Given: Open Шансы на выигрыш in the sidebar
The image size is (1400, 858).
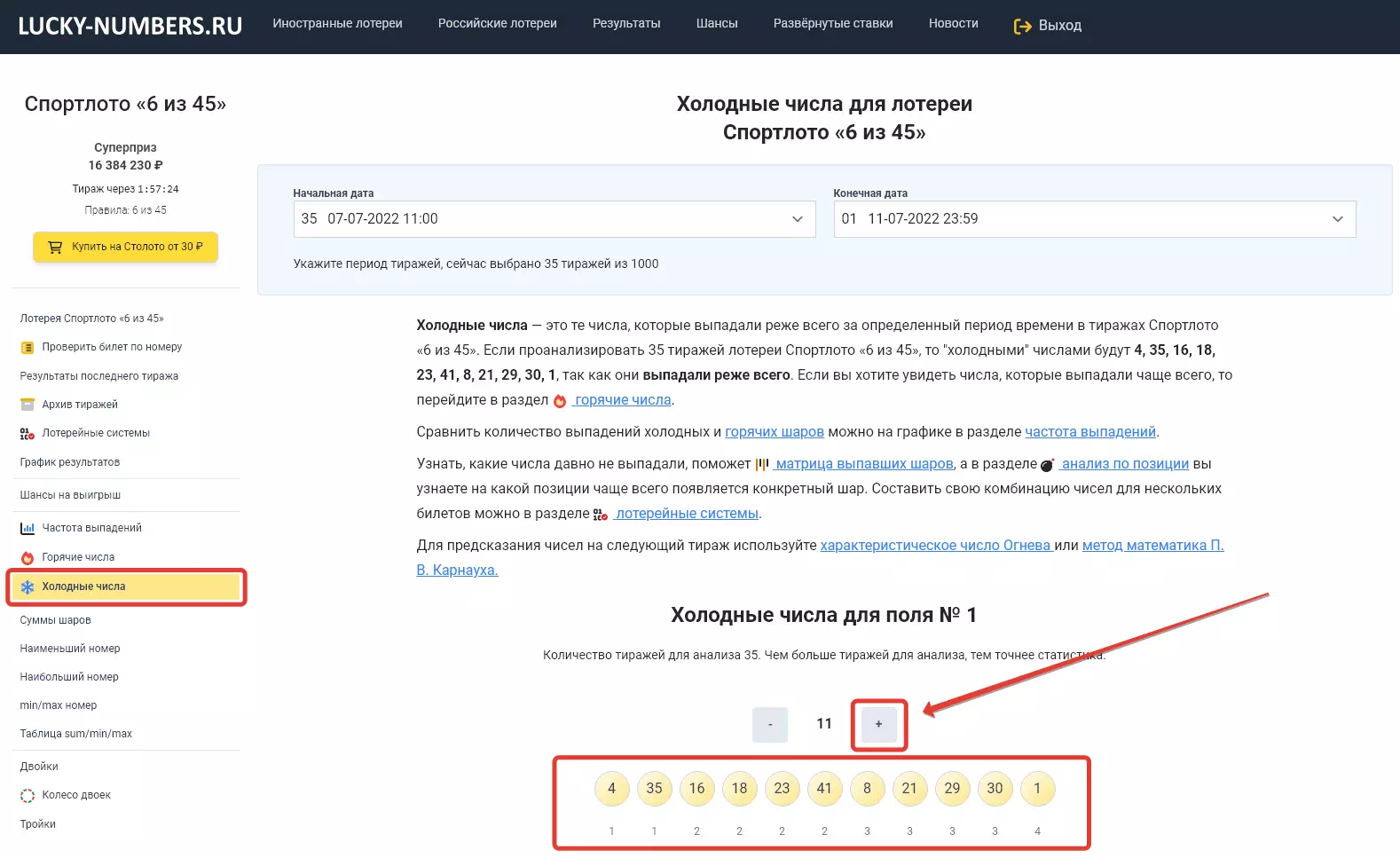Looking at the screenshot, I should tap(70, 495).
